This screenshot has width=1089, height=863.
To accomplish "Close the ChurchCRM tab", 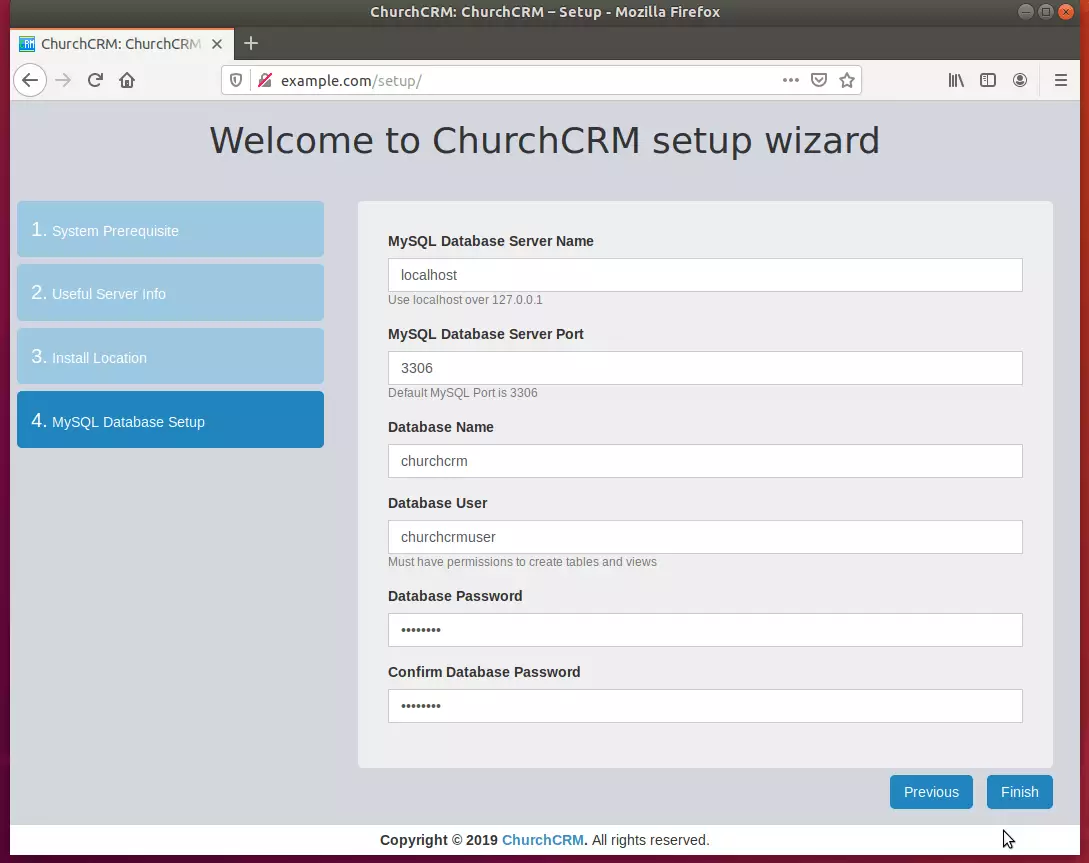I will point(217,44).
